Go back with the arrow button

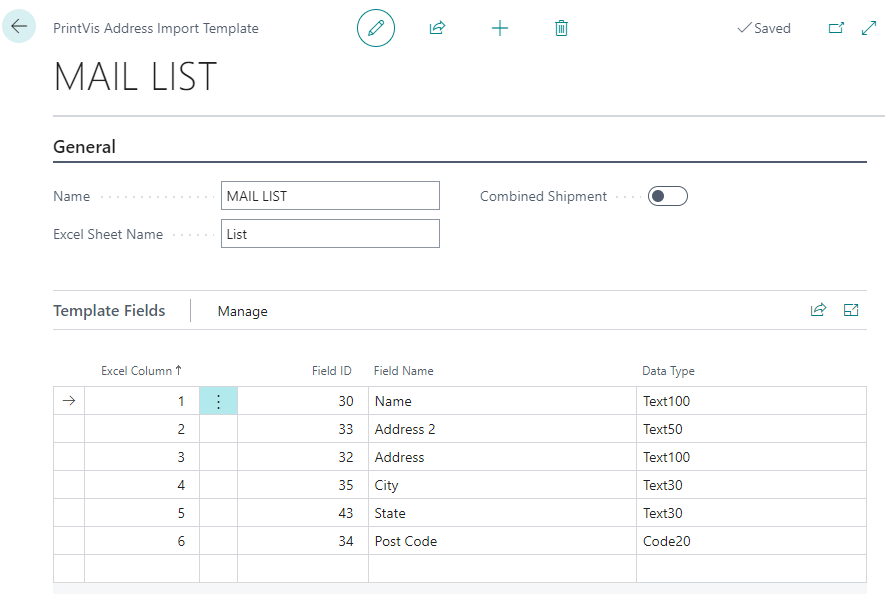pos(19,26)
